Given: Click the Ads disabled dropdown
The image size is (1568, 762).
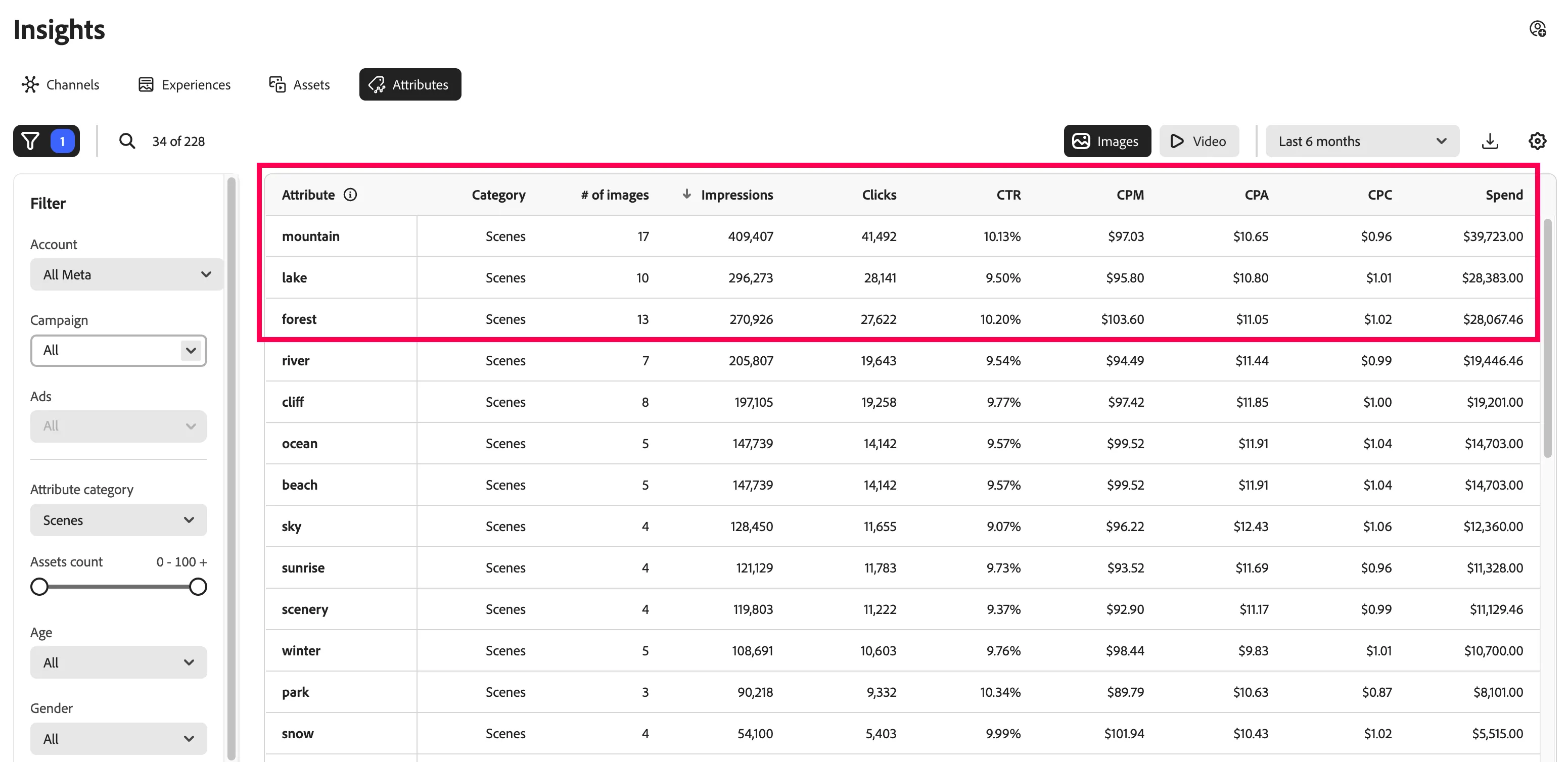Looking at the screenshot, I should (119, 426).
